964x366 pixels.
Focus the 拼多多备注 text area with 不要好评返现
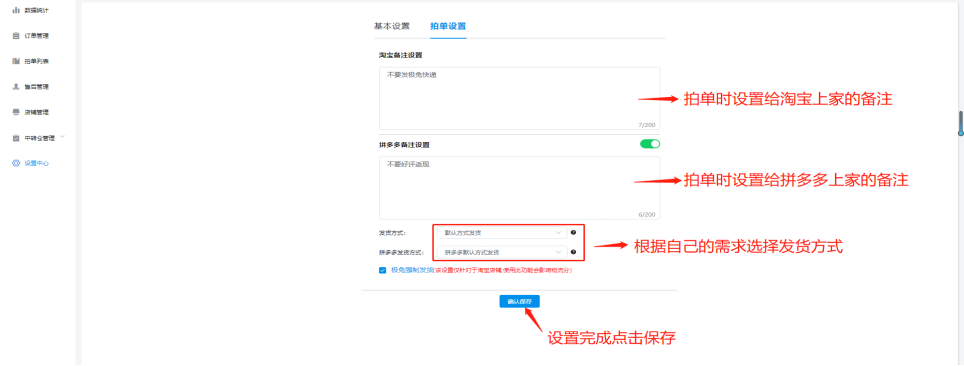coord(520,188)
